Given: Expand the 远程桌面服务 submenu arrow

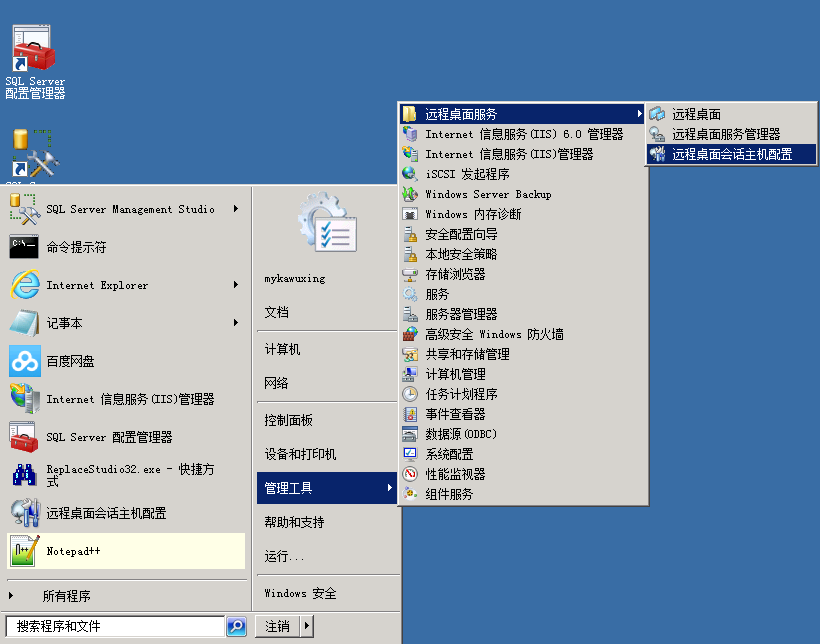Looking at the screenshot, I should point(639,114).
